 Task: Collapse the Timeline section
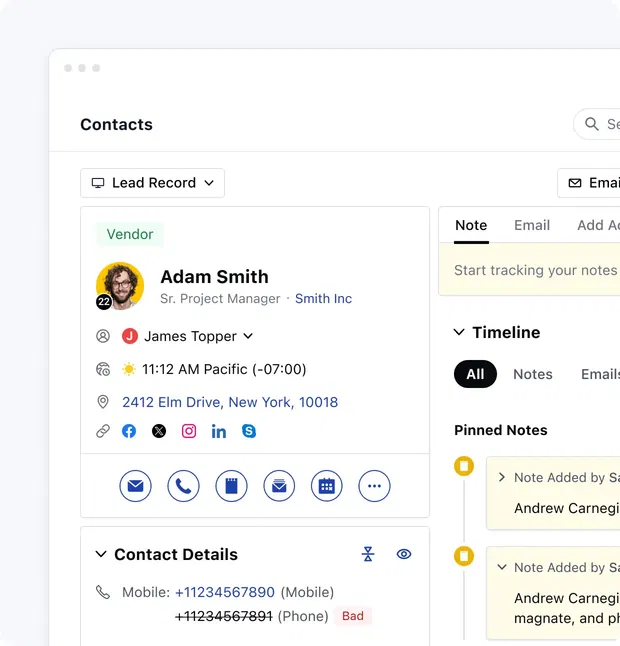click(x=459, y=332)
